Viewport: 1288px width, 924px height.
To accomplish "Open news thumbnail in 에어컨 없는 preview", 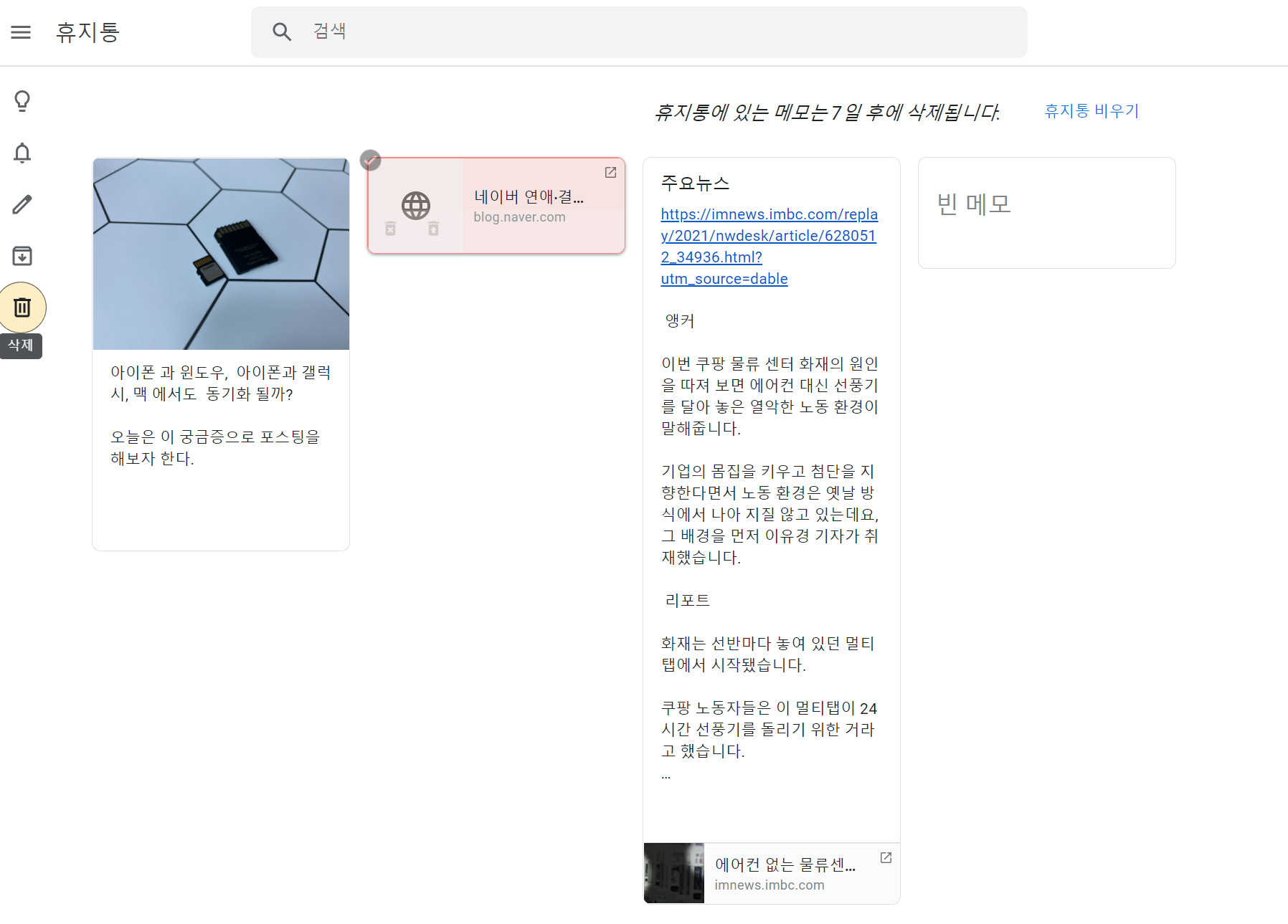I will coord(674,873).
